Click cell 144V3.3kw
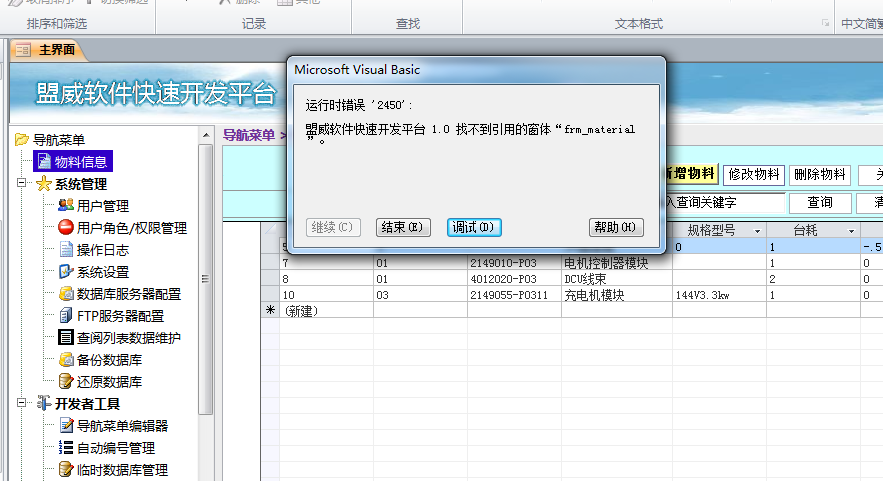 coord(719,295)
